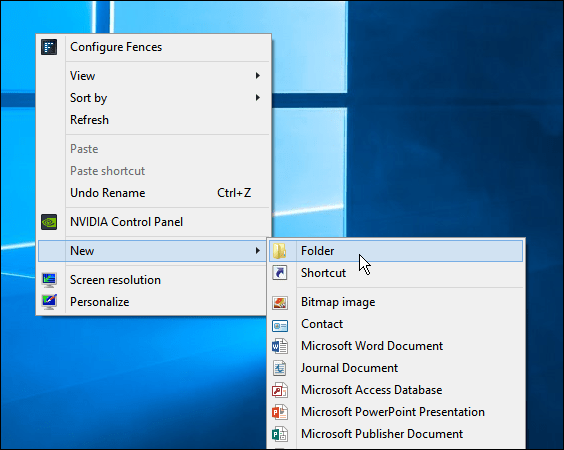Click the Microsoft PowerPoint Presentation icon

click(279, 412)
